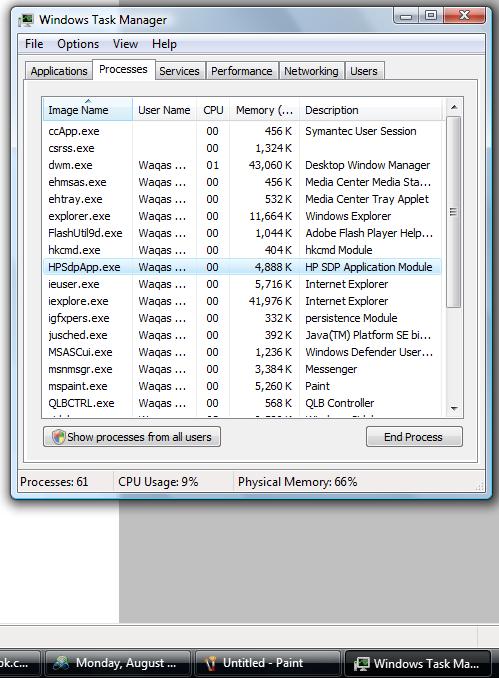Image resolution: width=499 pixels, height=678 pixels.
Task: Select the jusched.exe process
Action: [x=242, y=335]
